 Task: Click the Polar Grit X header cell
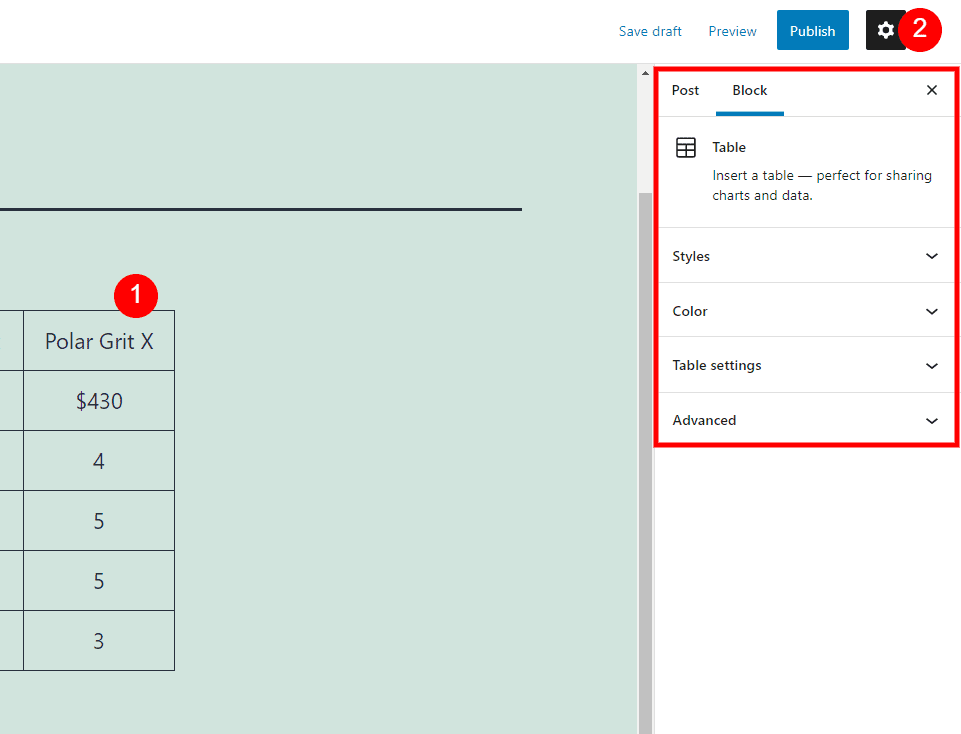point(97,340)
